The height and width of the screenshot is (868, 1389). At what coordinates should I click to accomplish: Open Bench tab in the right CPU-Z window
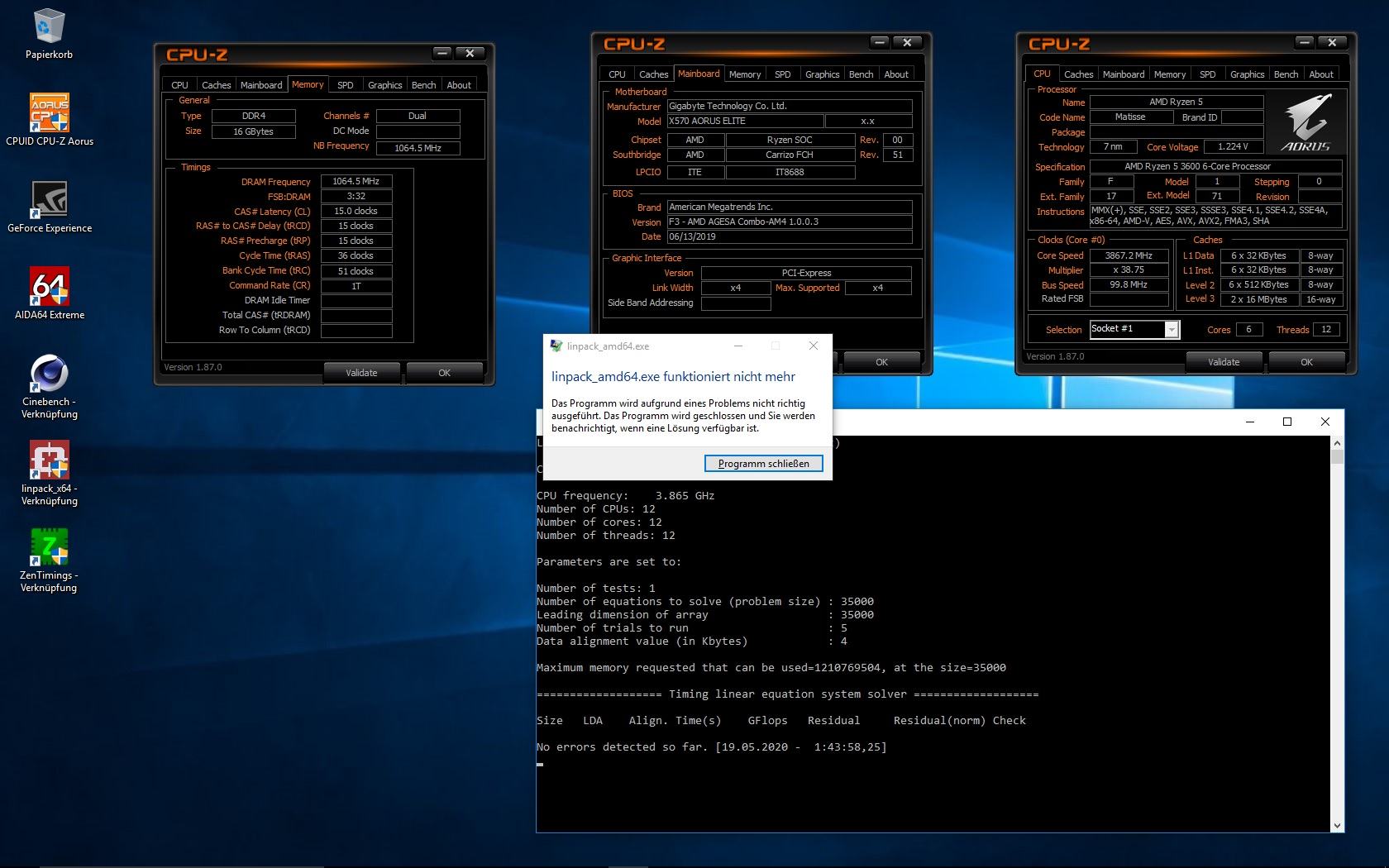point(1286,74)
